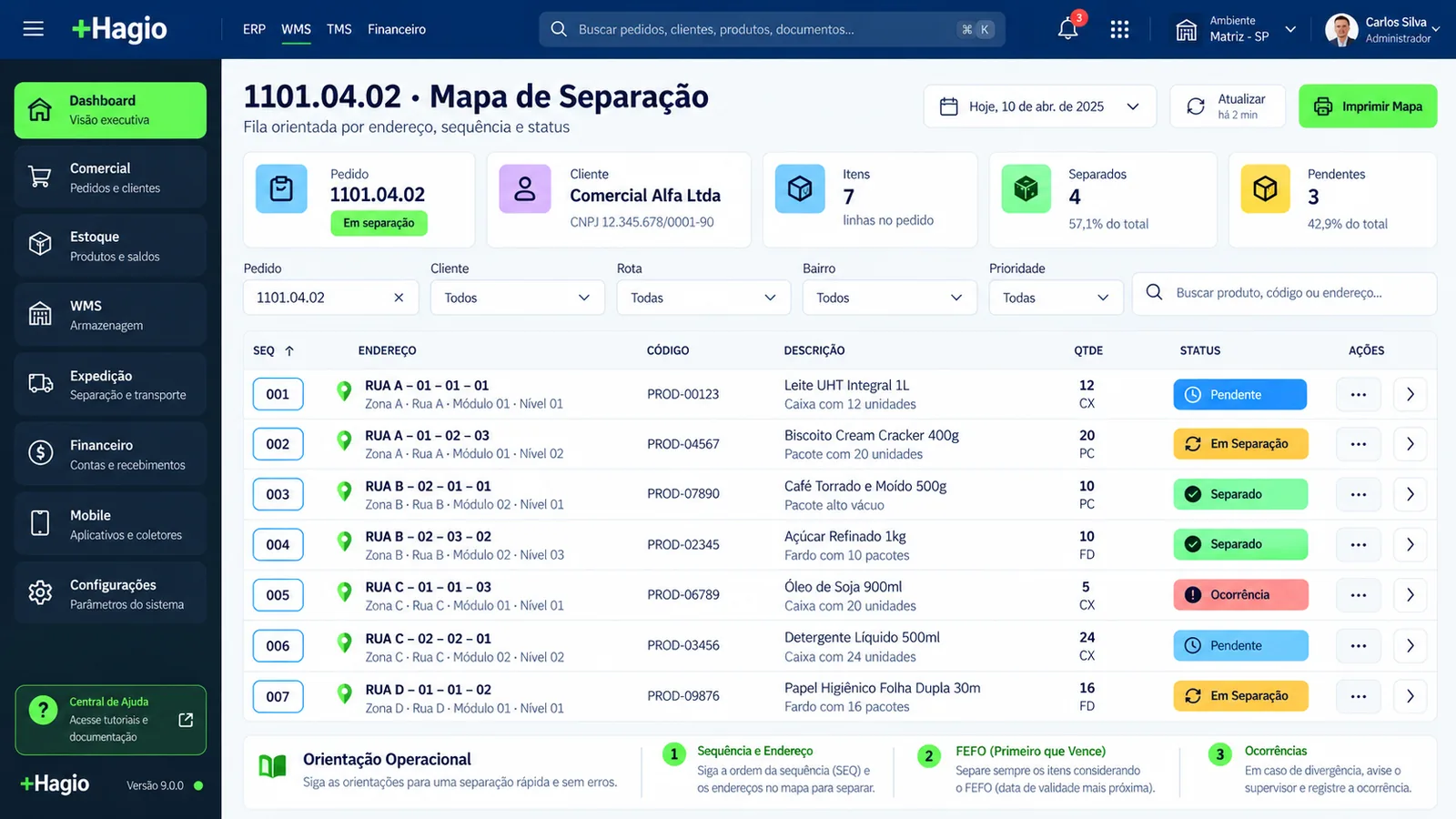
Task: Switch to the ERP tab
Action: (x=254, y=29)
